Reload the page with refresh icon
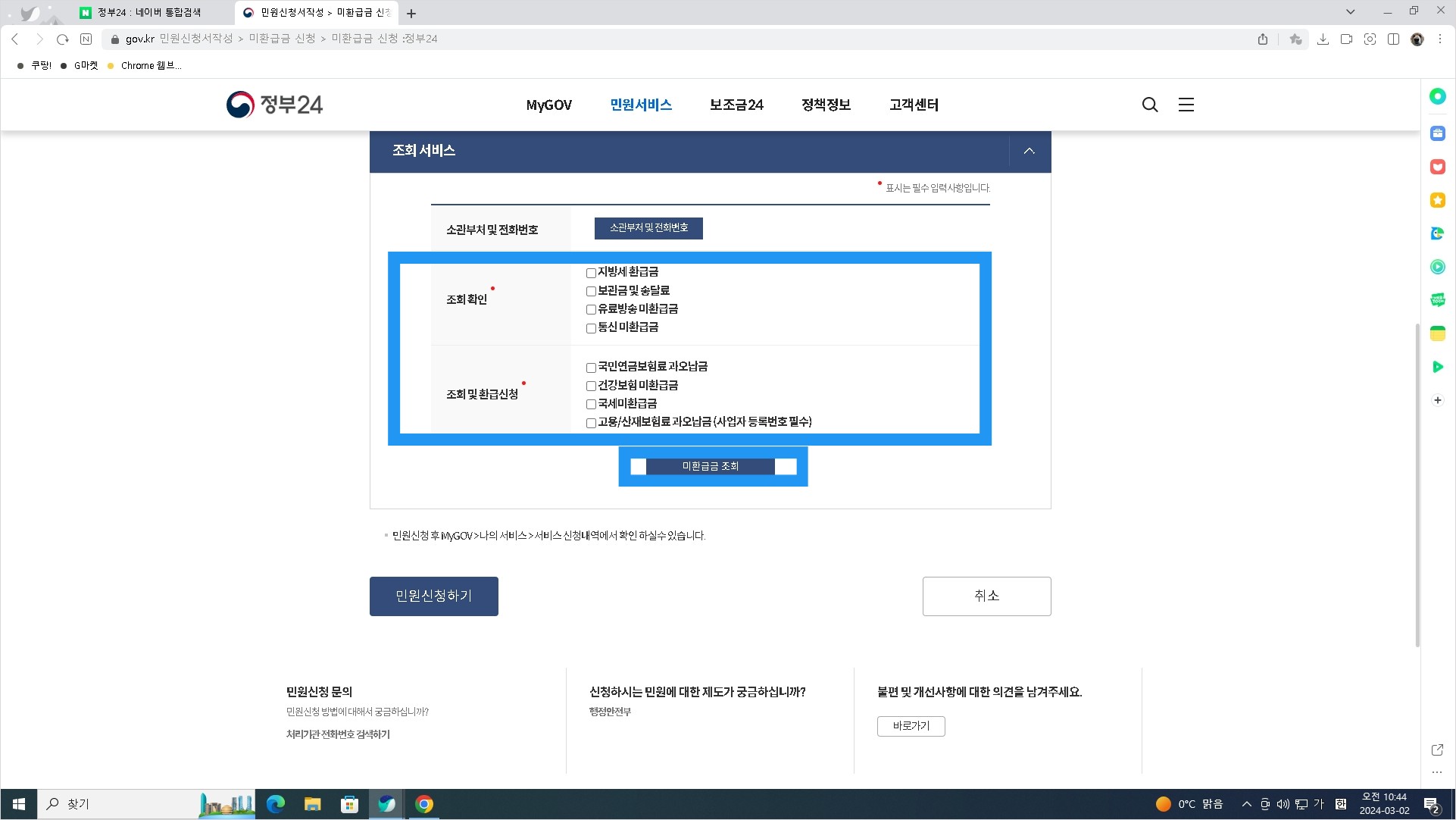 click(63, 39)
